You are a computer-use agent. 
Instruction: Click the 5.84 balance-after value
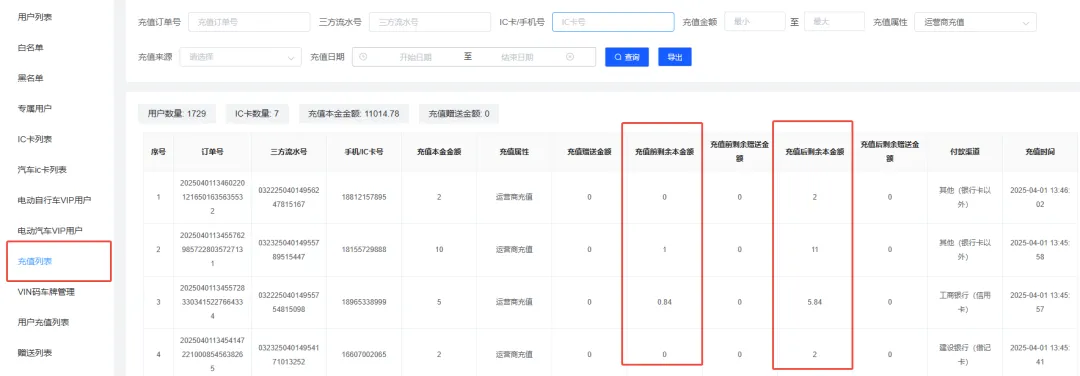pos(815,302)
